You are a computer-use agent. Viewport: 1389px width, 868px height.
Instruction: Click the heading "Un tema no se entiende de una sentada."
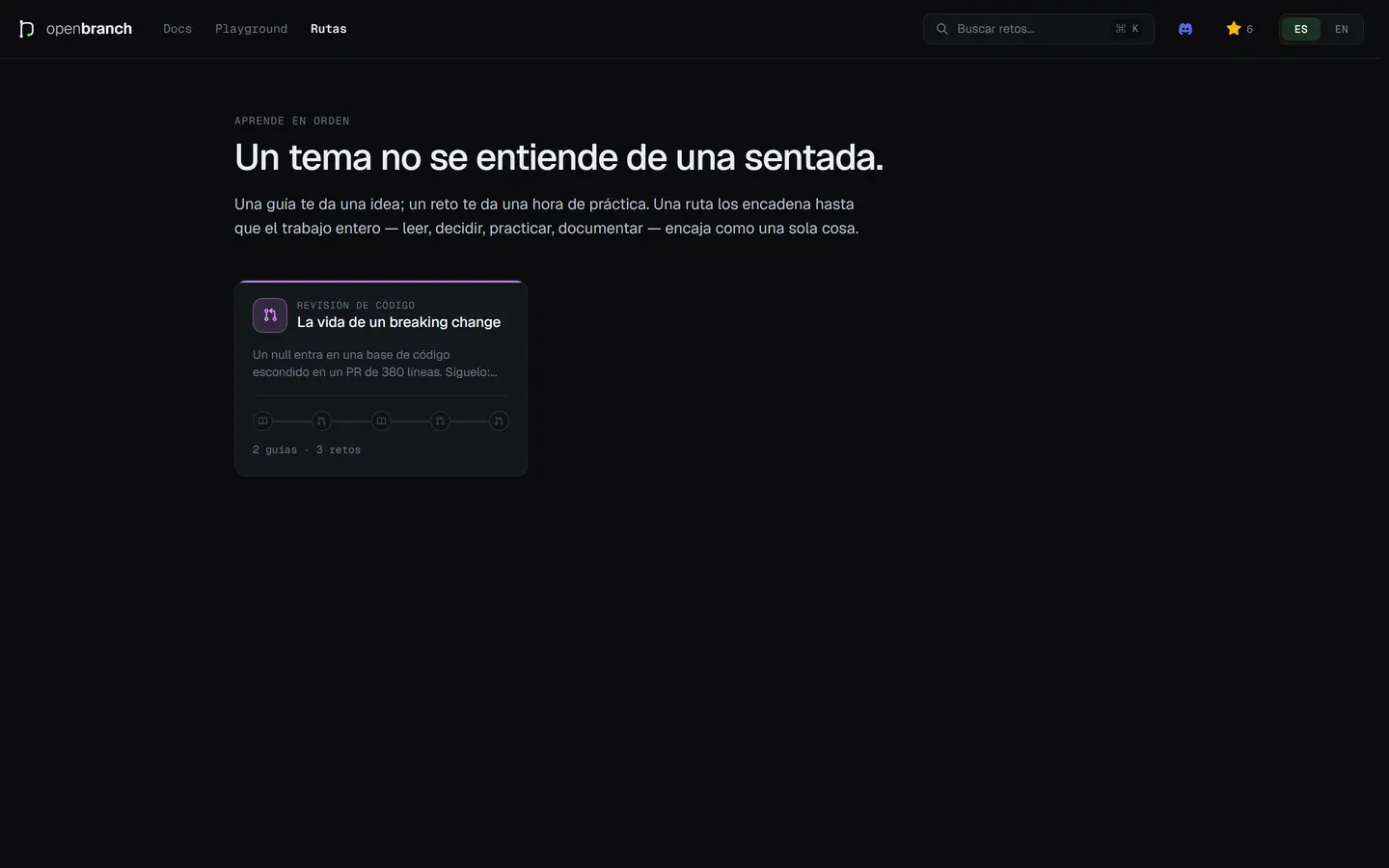point(558,157)
